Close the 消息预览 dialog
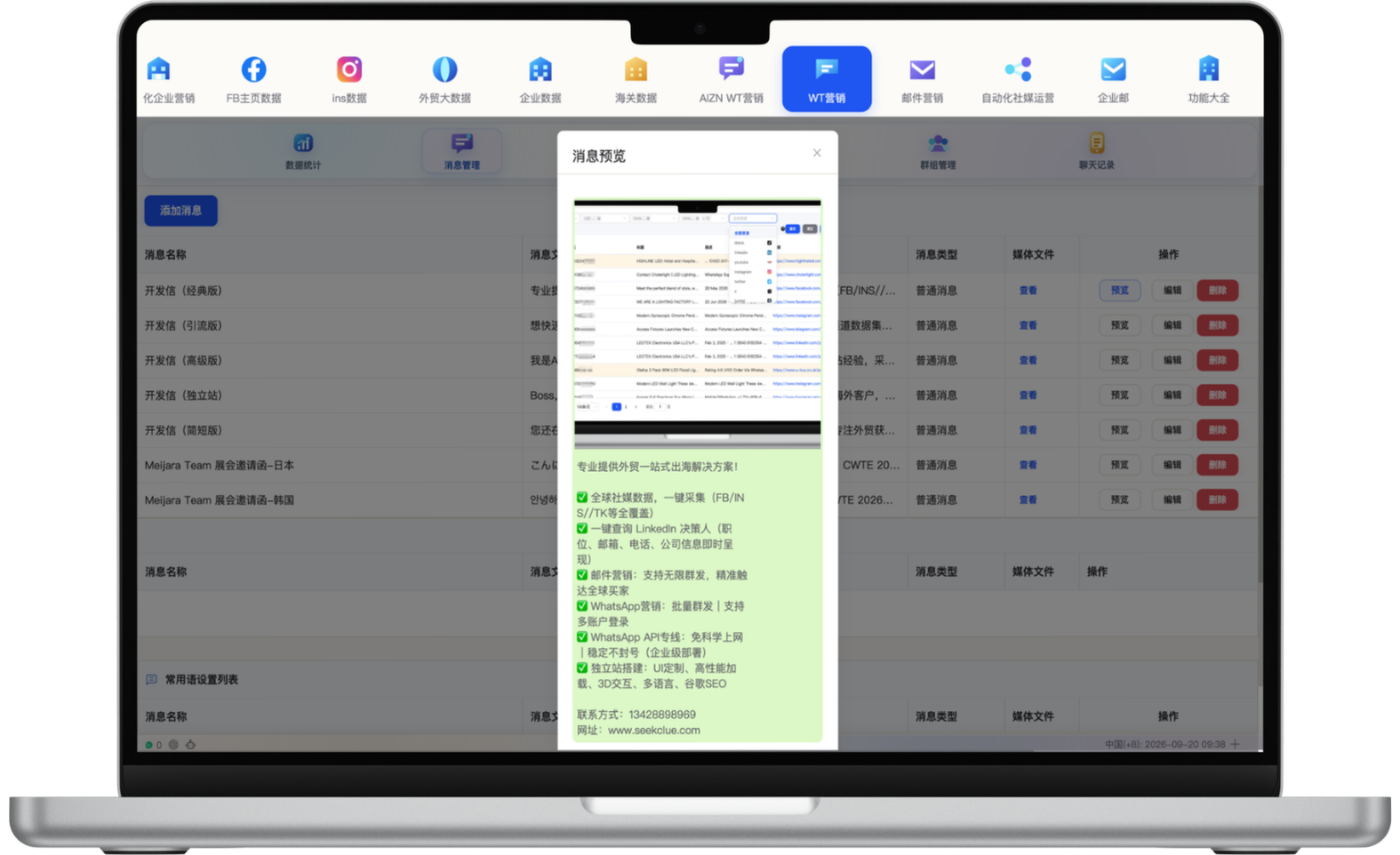This screenshot has width=1400, height=855. tap(817, 153)
